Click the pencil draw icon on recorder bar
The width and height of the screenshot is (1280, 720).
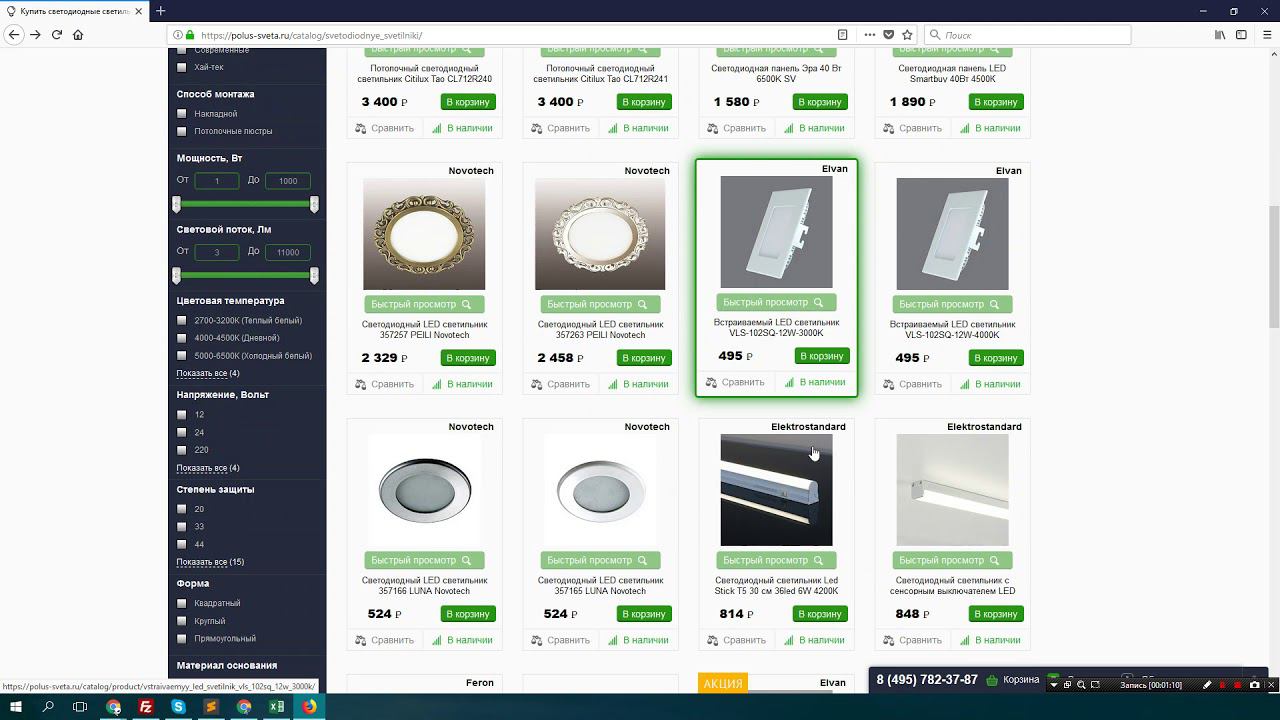click(x=1207, y=685)
